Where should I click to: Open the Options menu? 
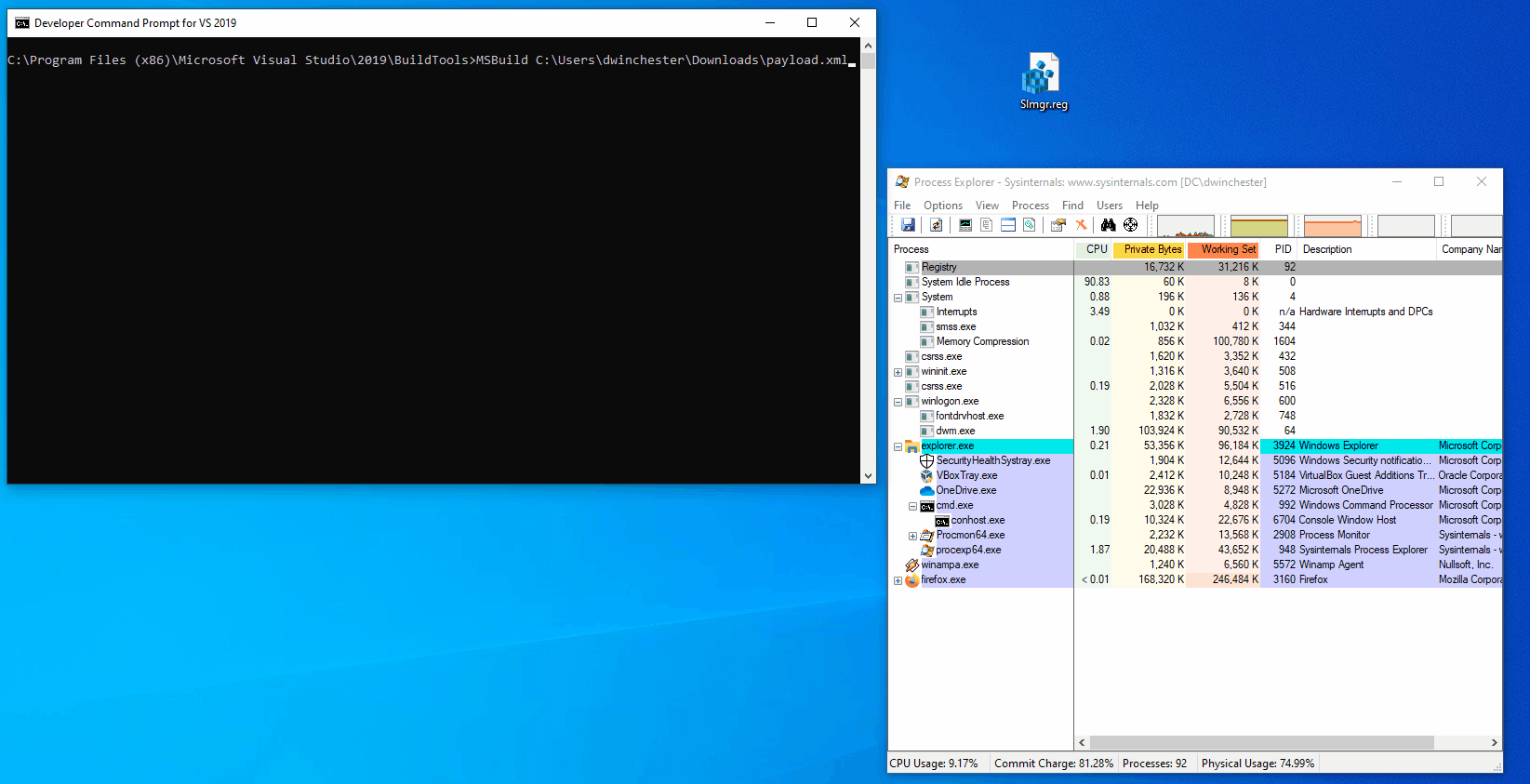point(943,206)
